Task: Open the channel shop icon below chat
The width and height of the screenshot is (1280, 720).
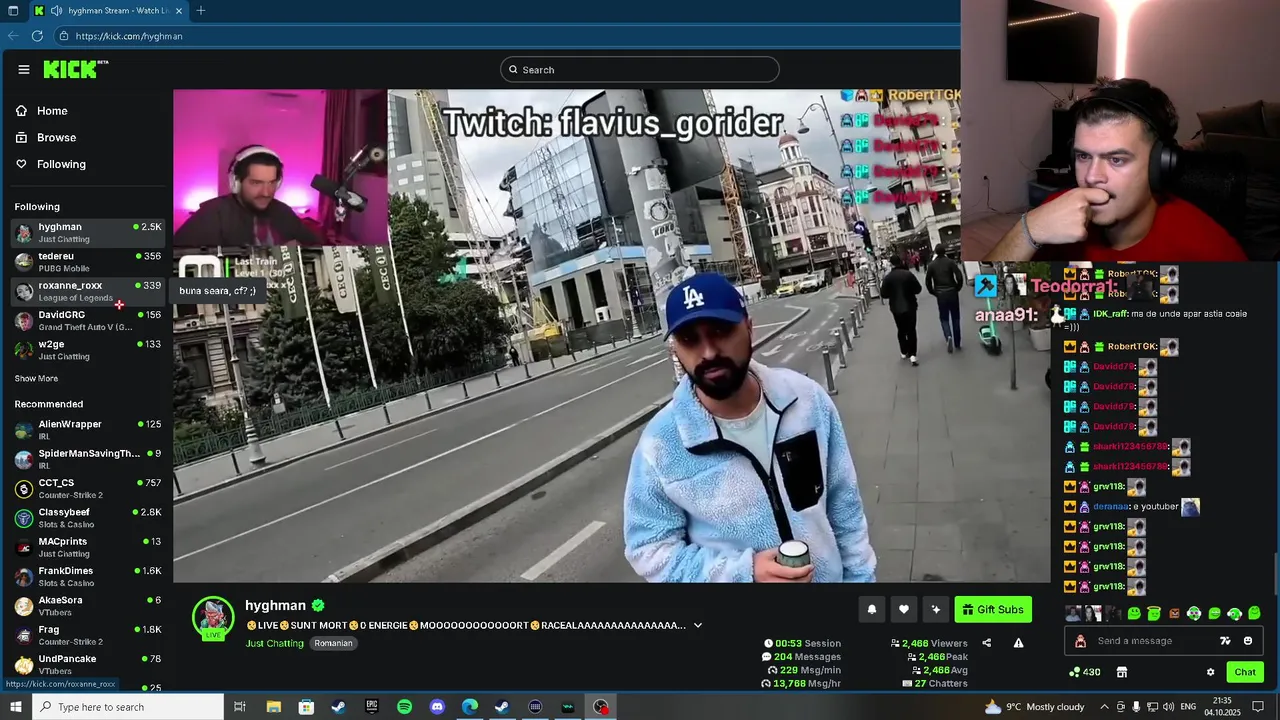Action: 1122,672
